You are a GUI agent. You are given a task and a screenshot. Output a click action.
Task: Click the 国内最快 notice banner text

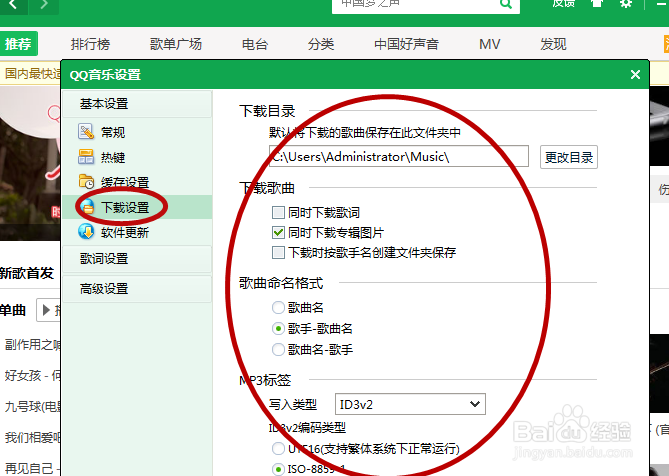click(32, 73)
